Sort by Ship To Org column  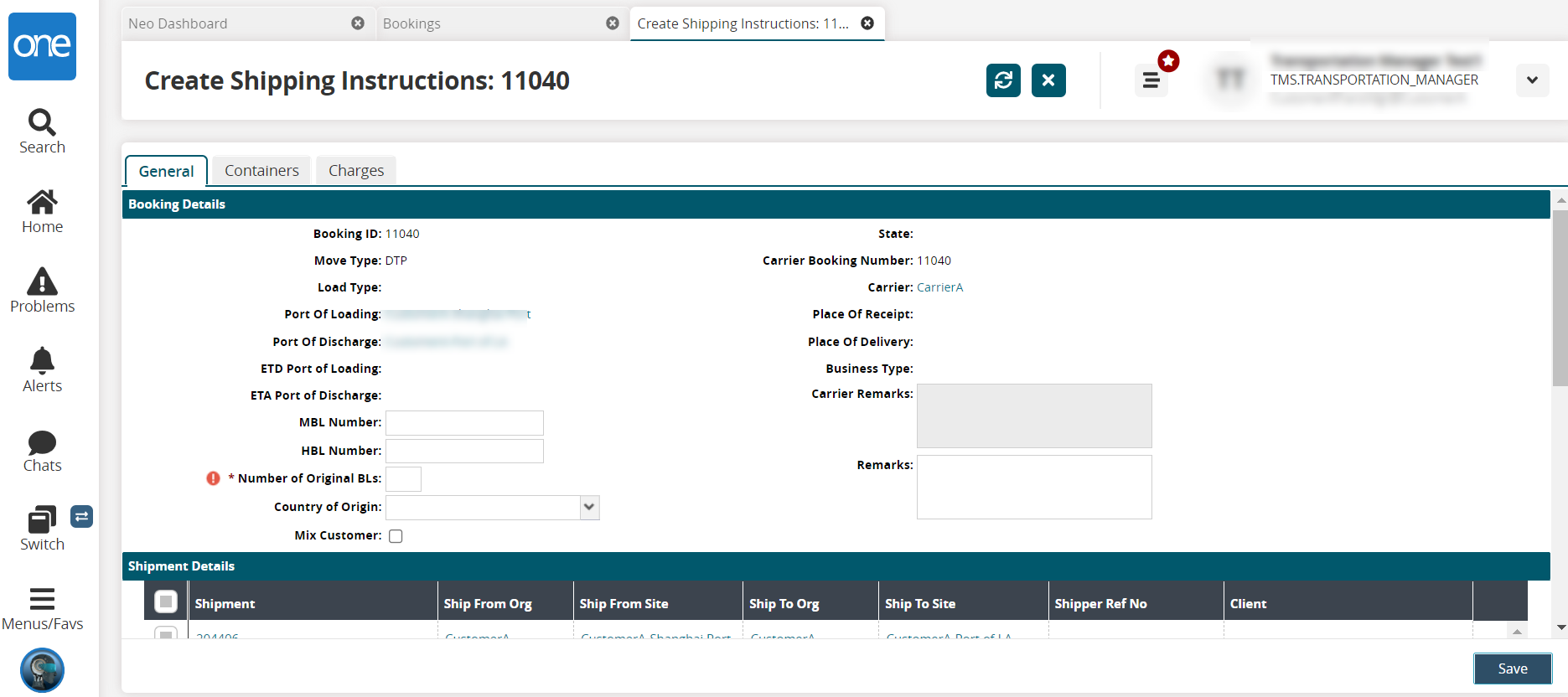tap(811, 603)
